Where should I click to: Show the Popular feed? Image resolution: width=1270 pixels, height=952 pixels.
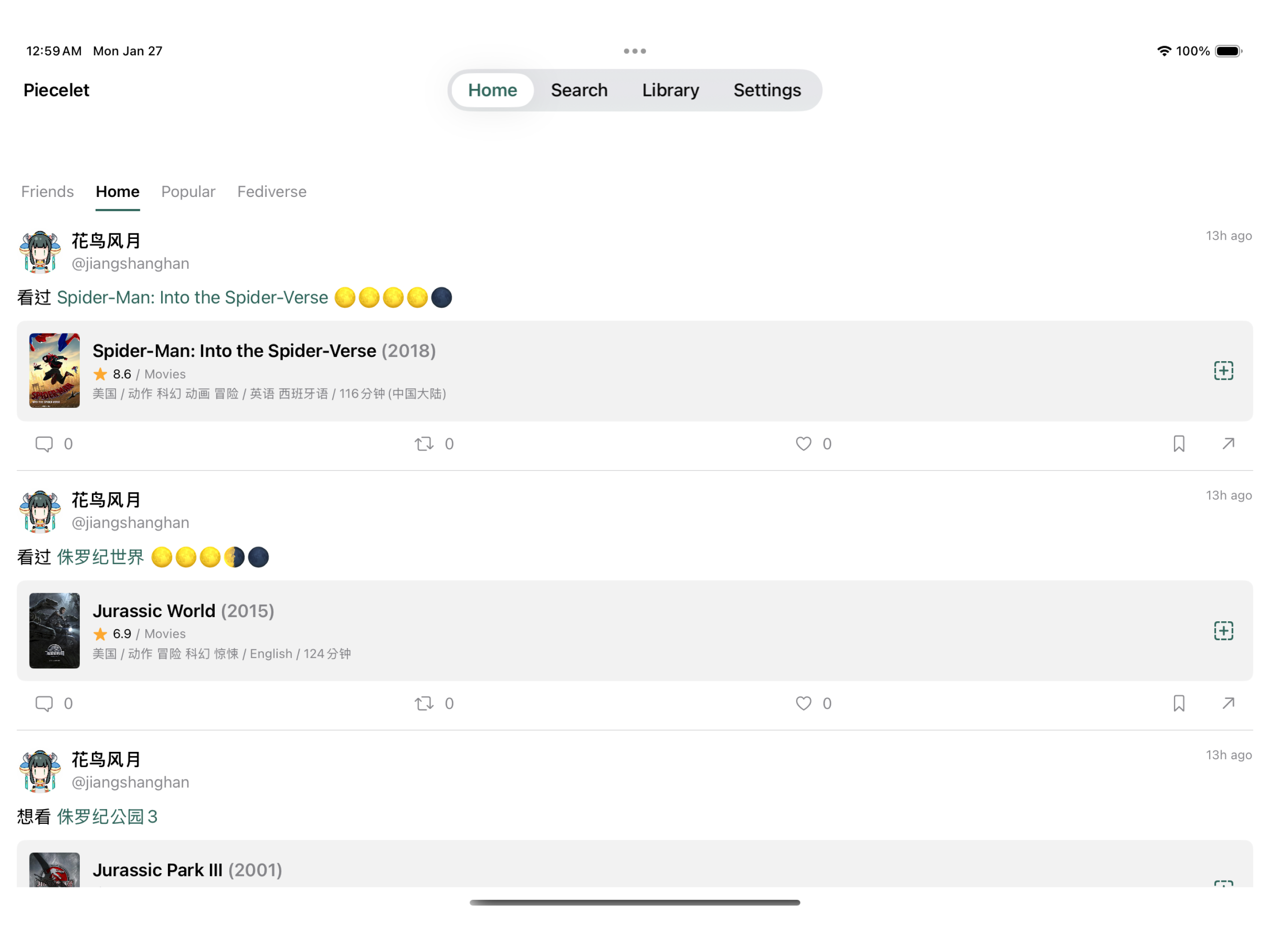188,192
